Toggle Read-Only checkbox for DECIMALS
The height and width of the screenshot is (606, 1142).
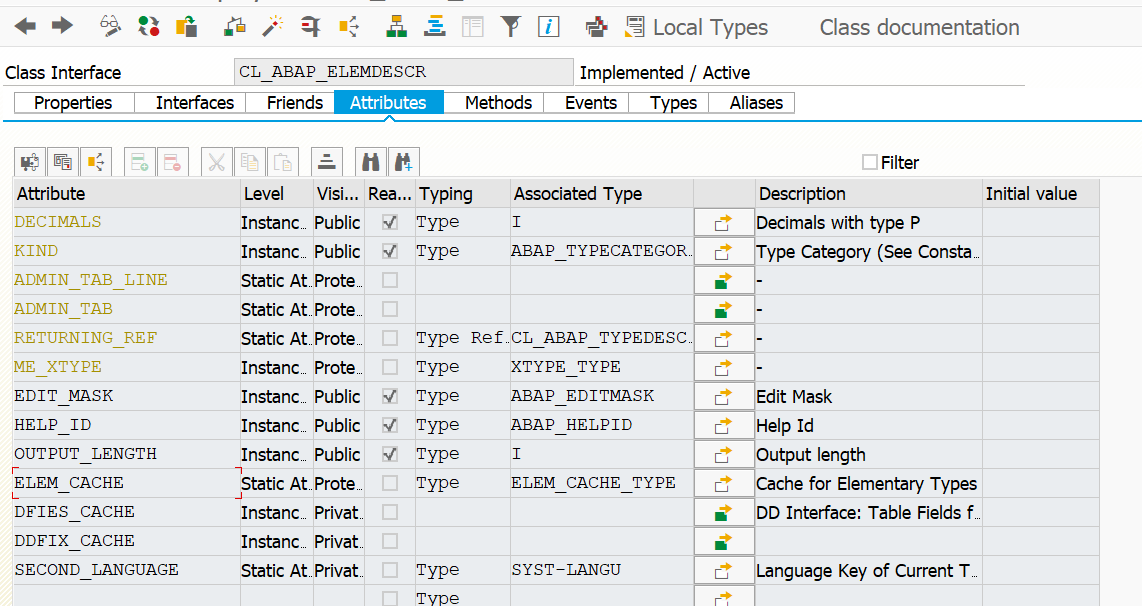coord(390,222)
